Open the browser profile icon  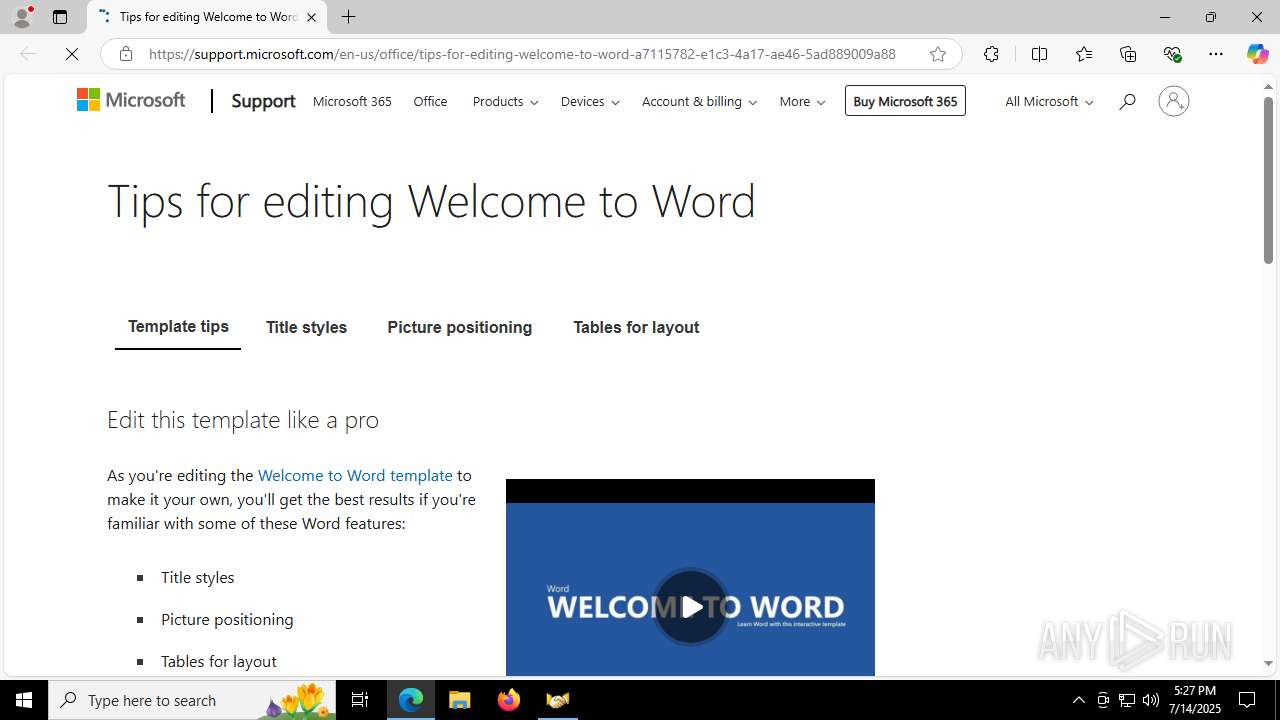coord(22,17)
